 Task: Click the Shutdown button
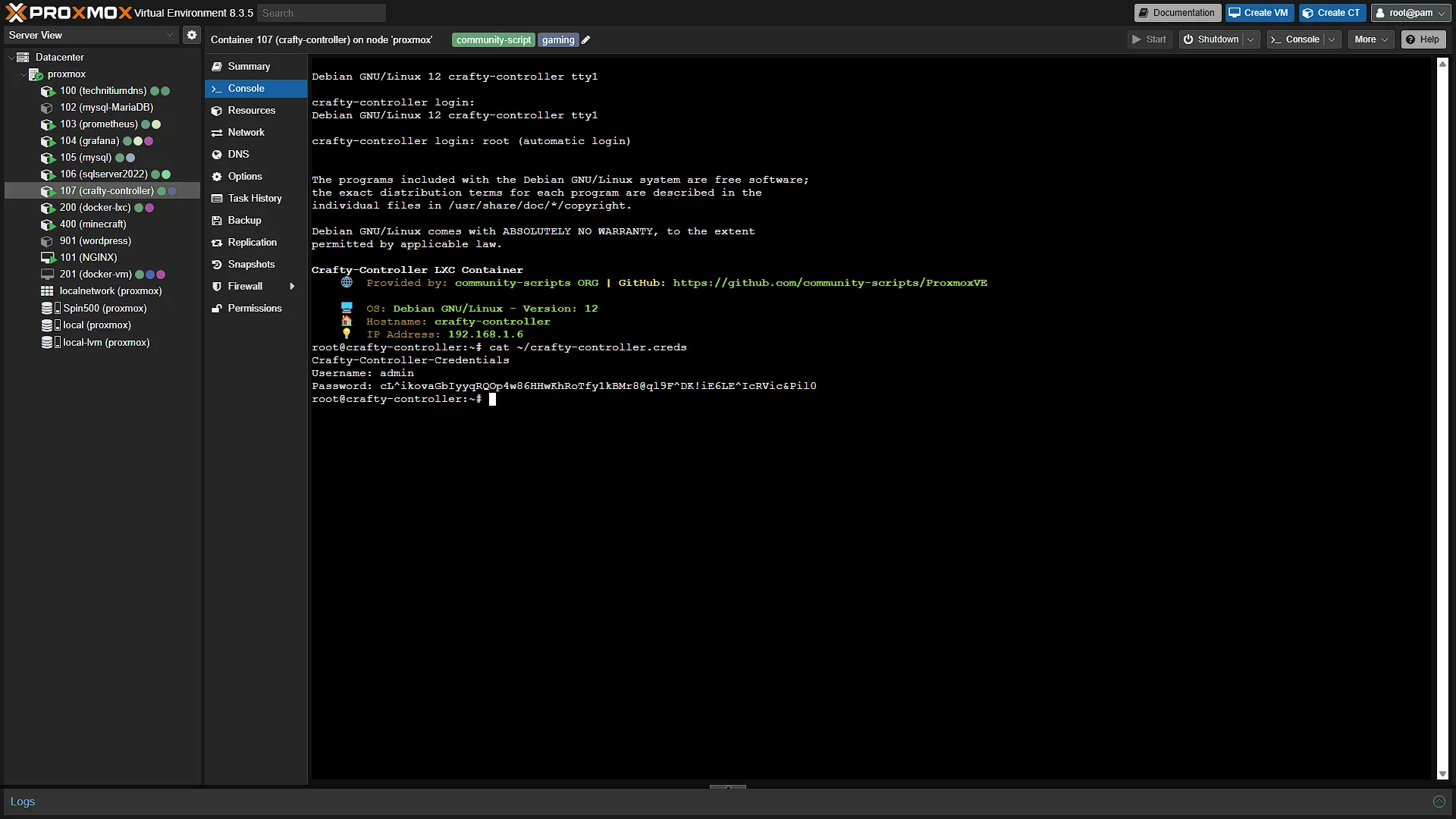[1211, 39]
